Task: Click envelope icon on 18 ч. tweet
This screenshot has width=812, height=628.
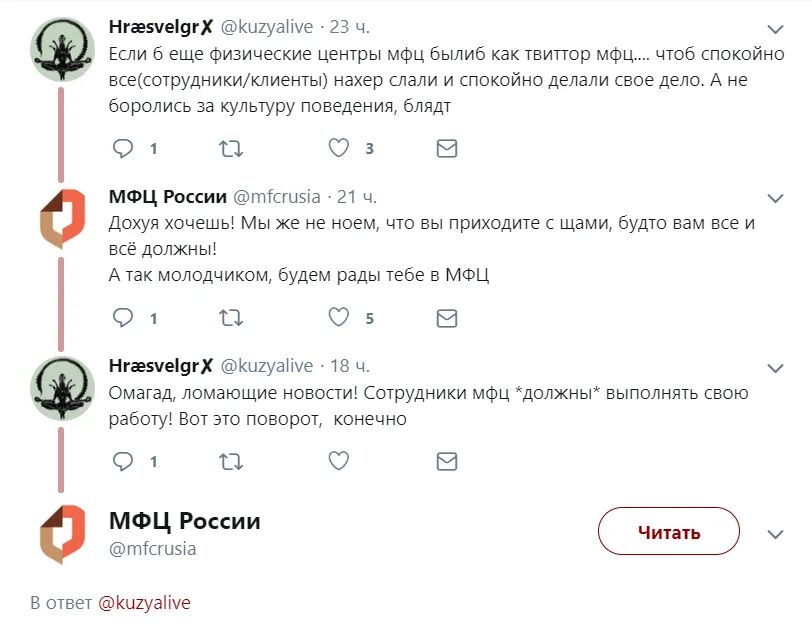Action: tap(447, 462)
